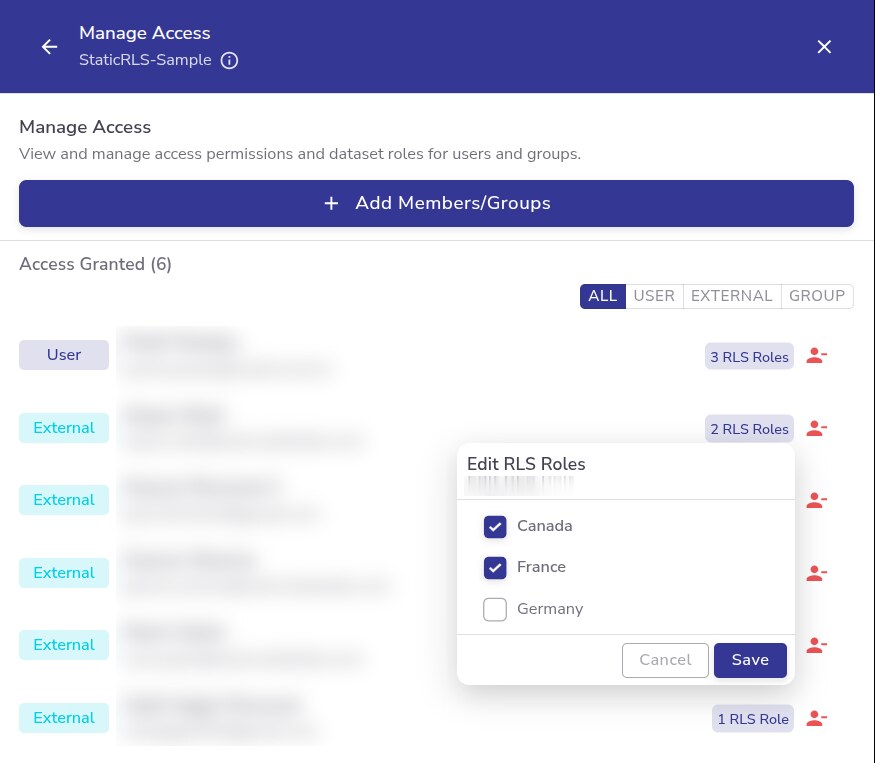Cancel the Edit RLS Roles popup

click(x=665, y=660)
